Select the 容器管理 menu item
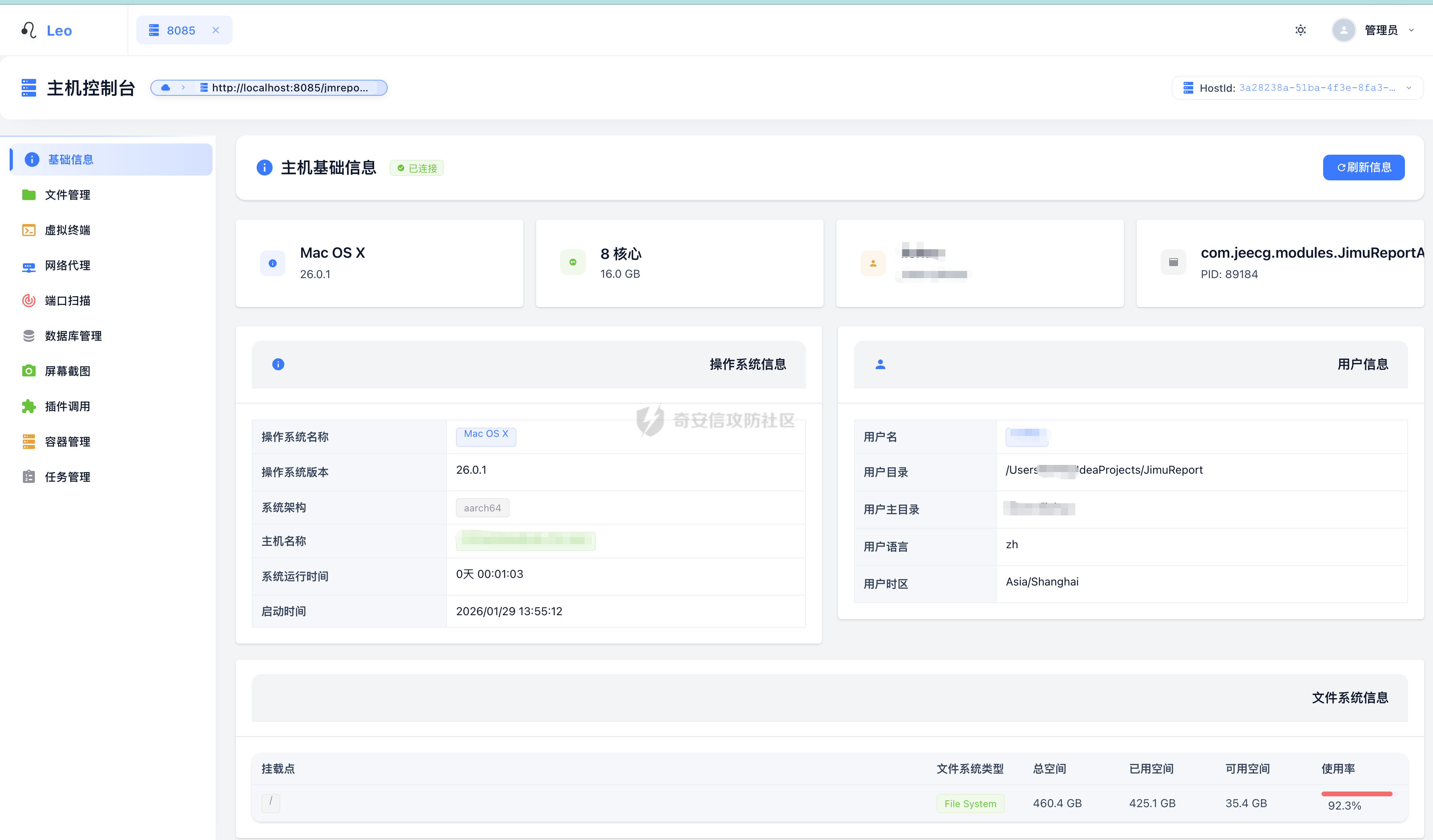 (67, 442)
